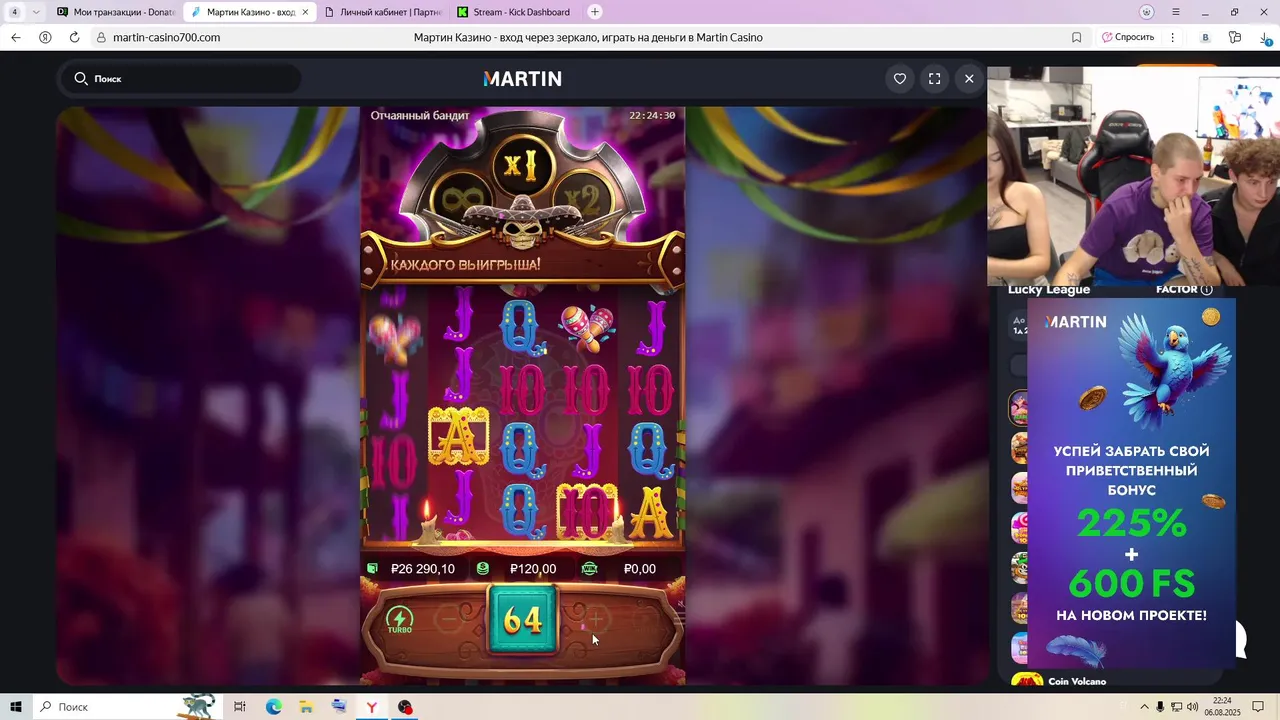Click the tab group counter 4
Screen dimensions: 1280x720
(x=14, y=12)
